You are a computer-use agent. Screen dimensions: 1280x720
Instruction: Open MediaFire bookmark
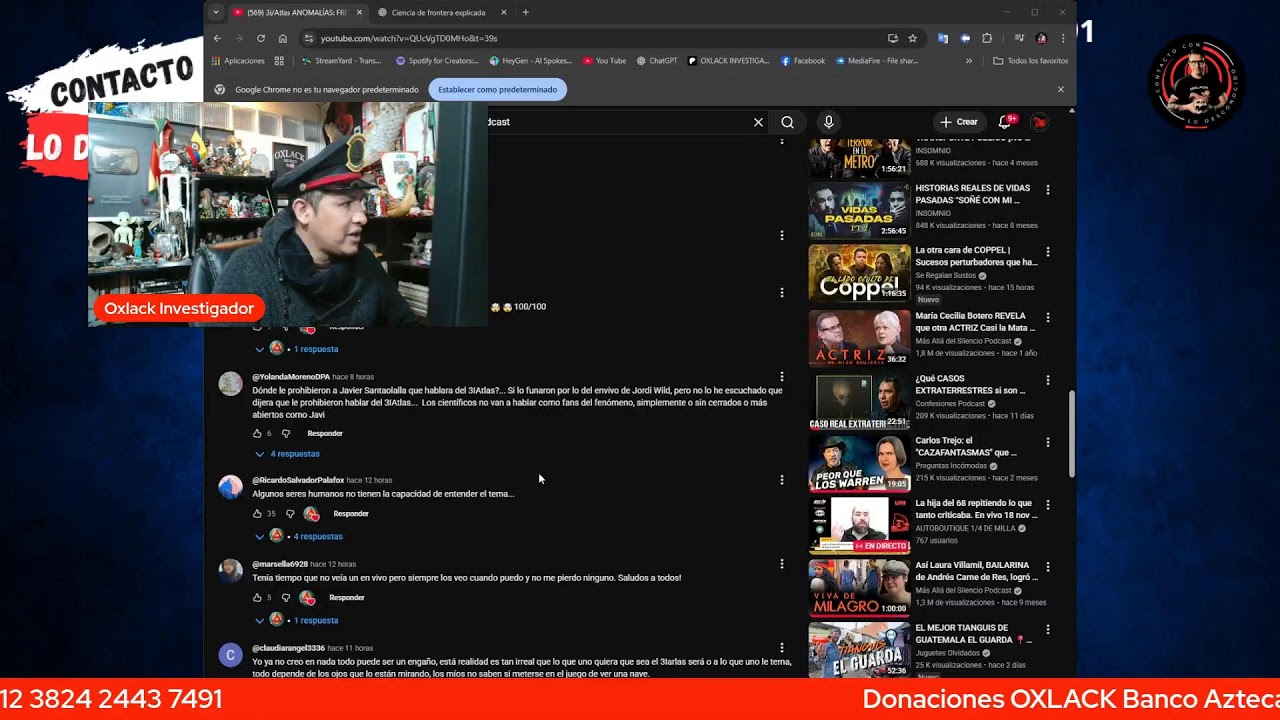(877, 61)
